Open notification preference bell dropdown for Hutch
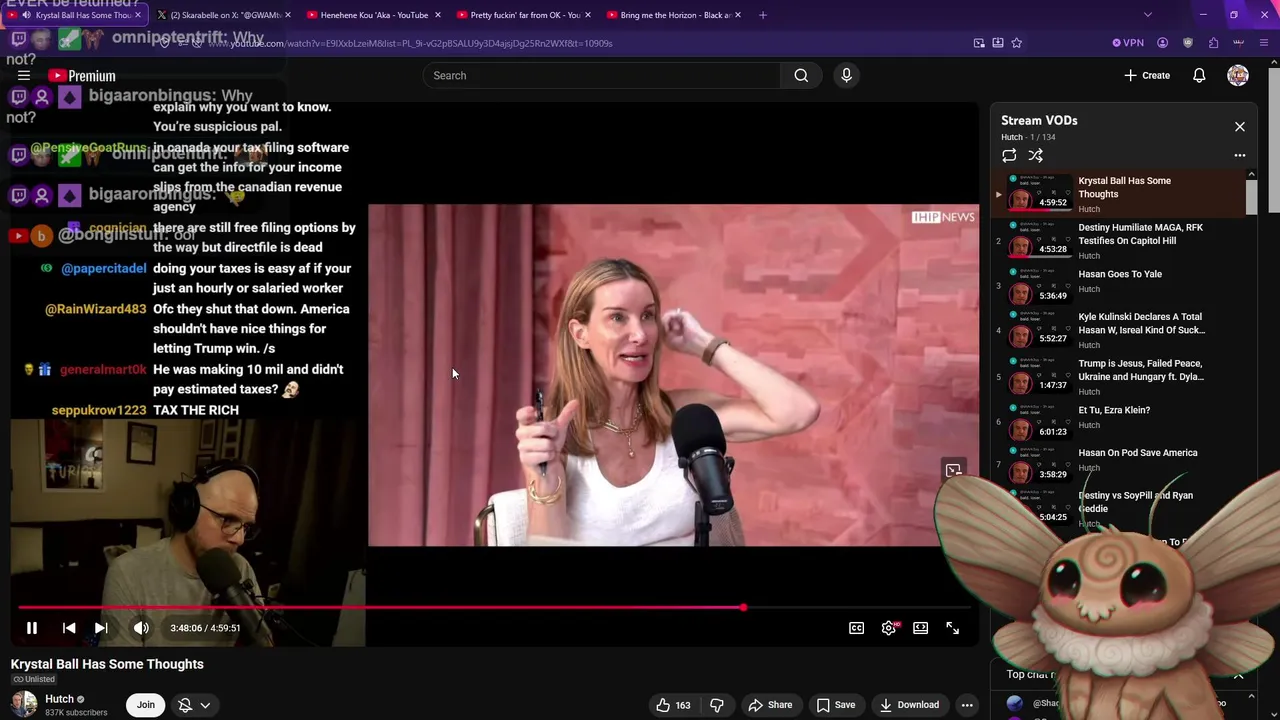 (194, 705)
